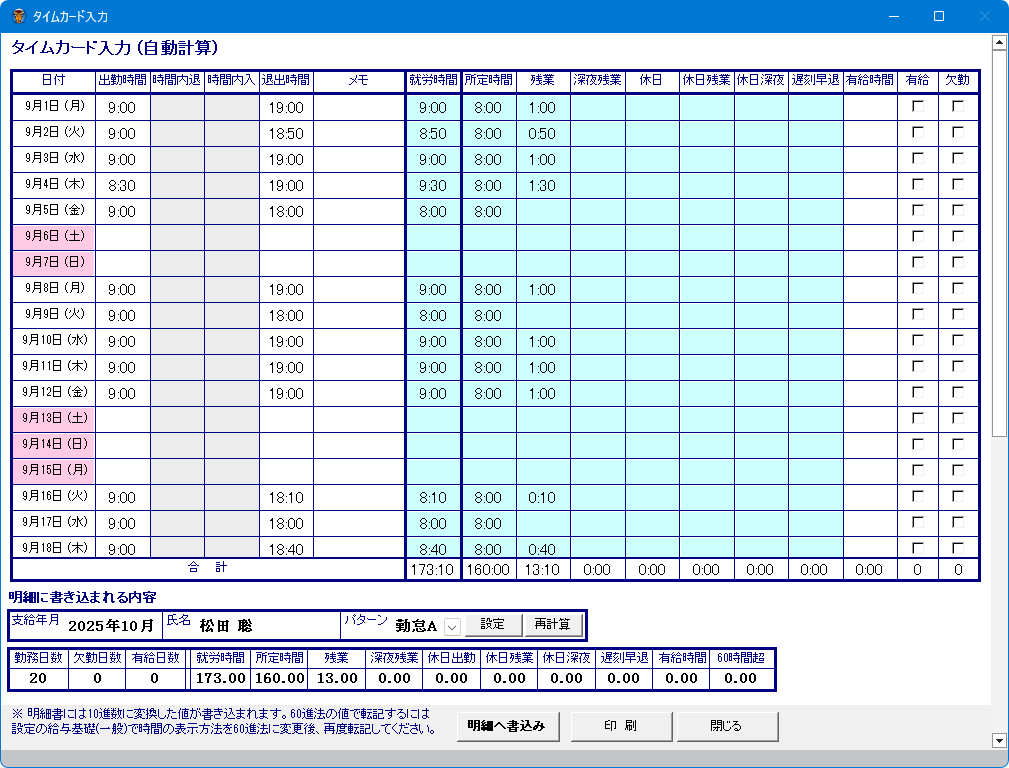Click empty 出勤時間 cell for 9月13日
Image resolution: width=1009 pixels, height=768 pixels.
coord(122,419)
